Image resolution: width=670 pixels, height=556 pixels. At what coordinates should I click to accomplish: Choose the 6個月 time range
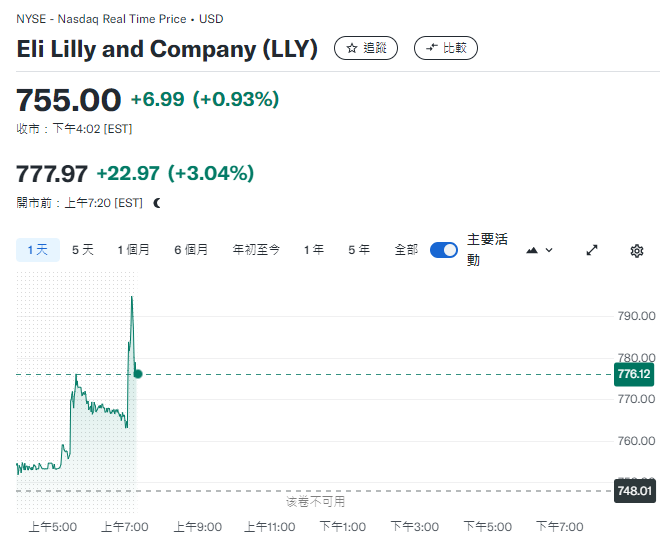tap(191, 250)
